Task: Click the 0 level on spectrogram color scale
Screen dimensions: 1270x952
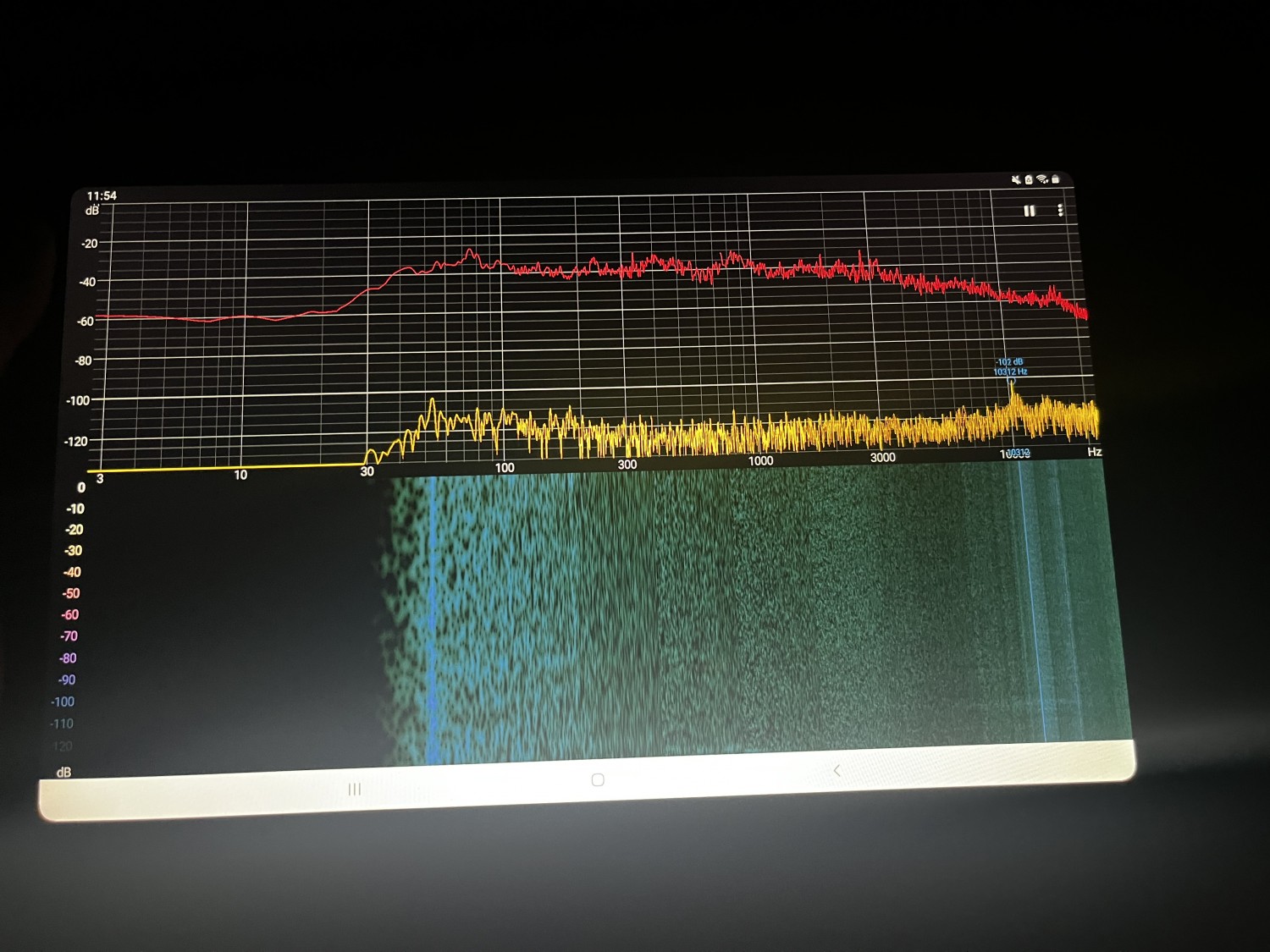Action: pos(81,487)
